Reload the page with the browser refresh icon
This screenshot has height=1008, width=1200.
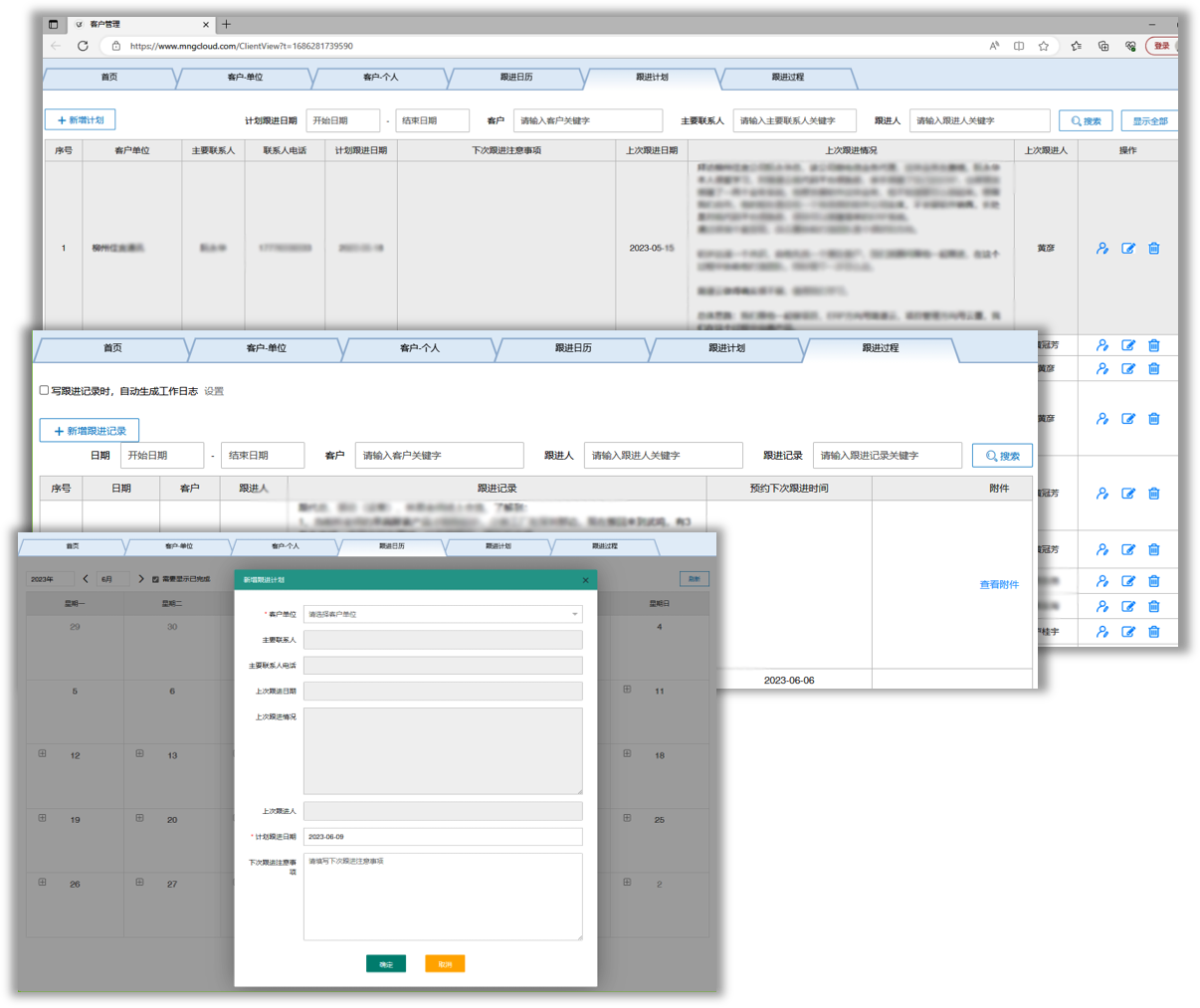(x=83, y=46)
